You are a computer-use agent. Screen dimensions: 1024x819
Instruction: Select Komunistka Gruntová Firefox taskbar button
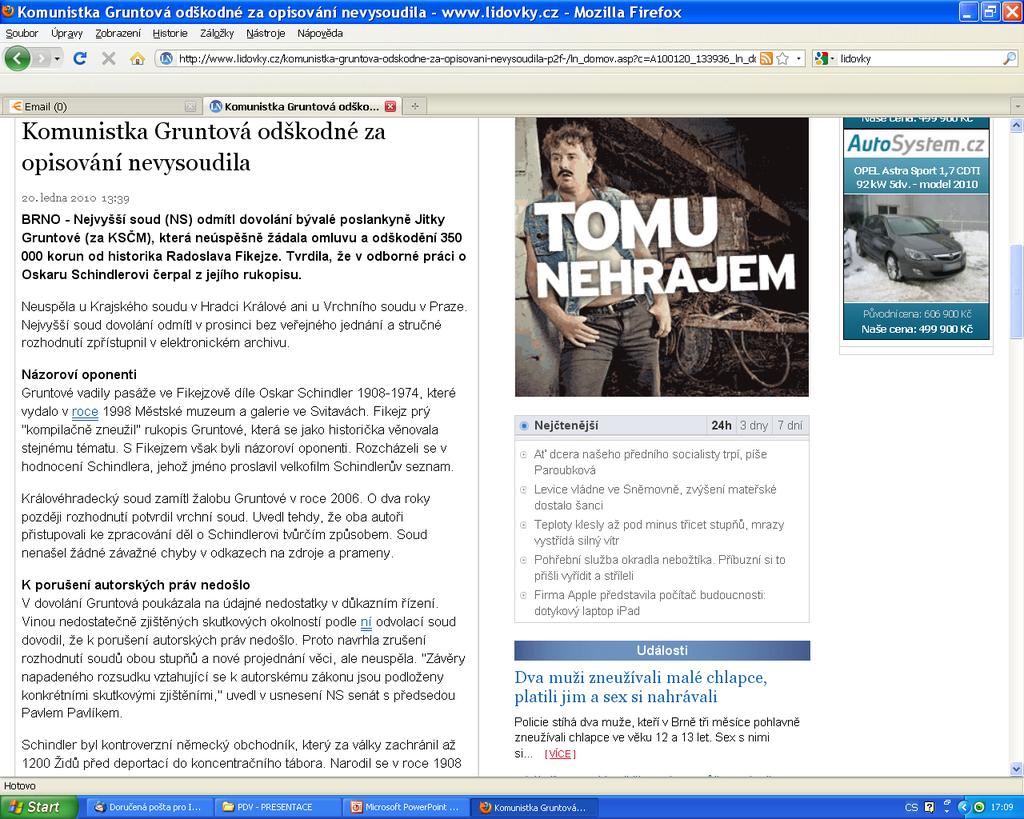click(x=534, y=807)
